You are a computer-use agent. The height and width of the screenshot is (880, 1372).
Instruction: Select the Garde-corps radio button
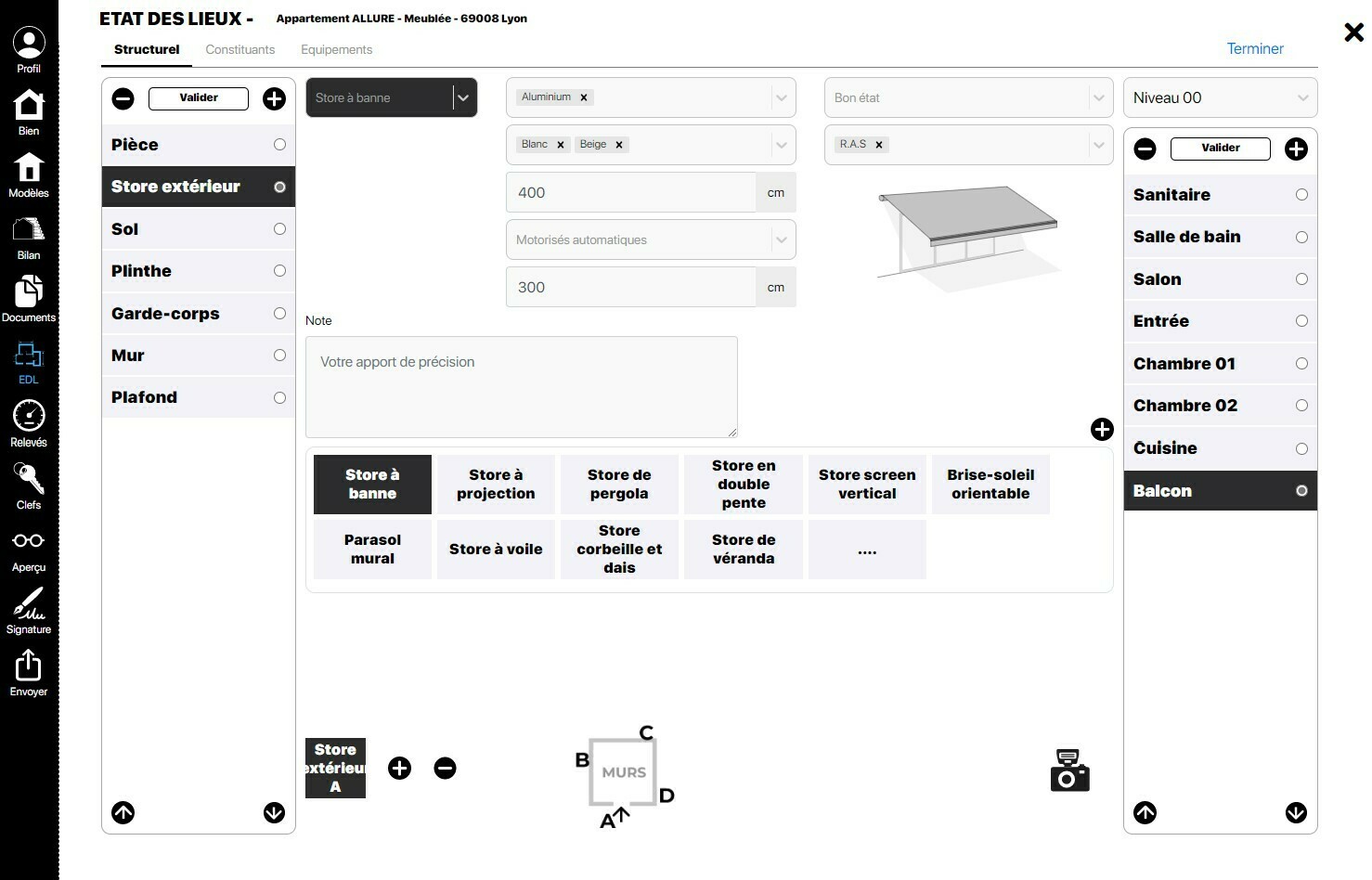(x=279, y=314)
